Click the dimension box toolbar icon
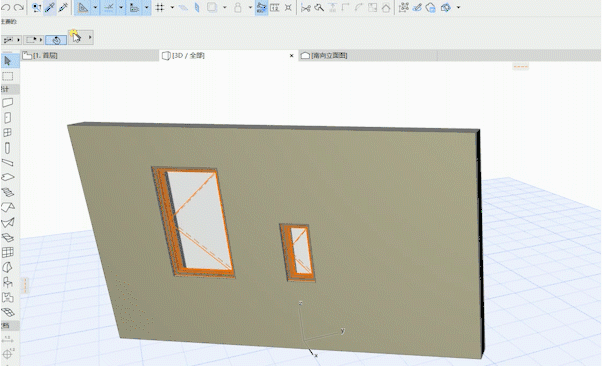This screenshot has height=366, width=602. 275,7
